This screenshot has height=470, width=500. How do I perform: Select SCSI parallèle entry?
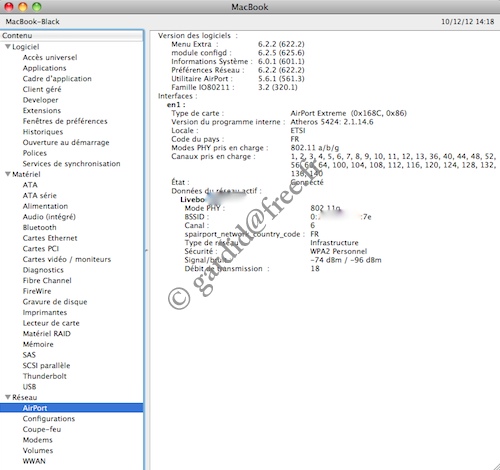(x=46, y=366)
